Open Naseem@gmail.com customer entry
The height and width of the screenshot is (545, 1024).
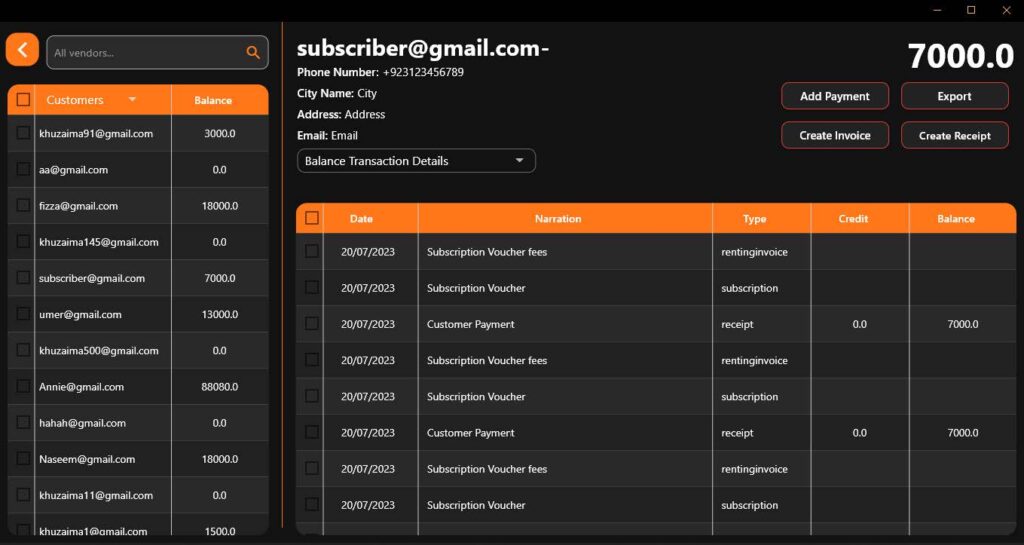tap(87, 459)
